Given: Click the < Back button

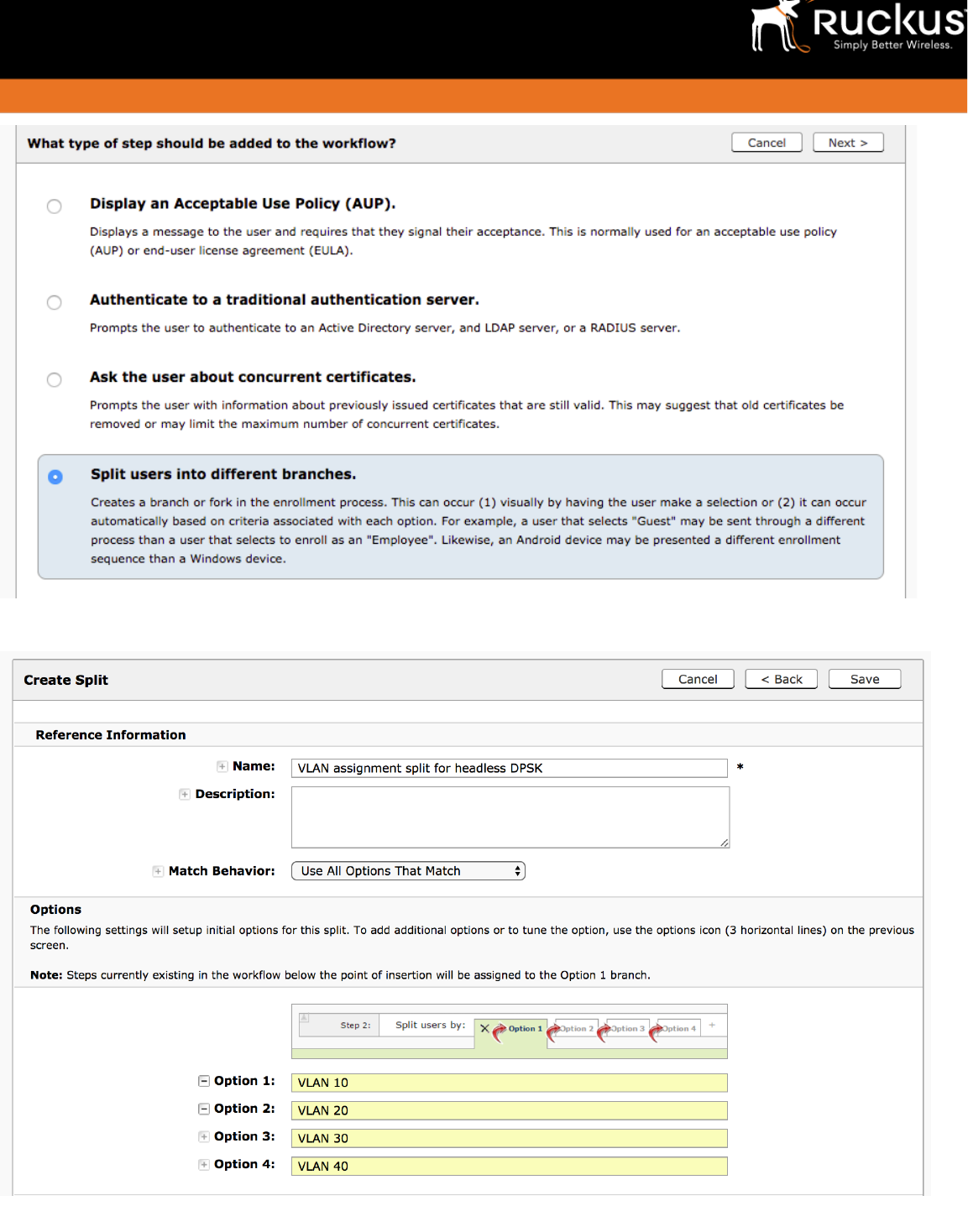Looking at the screenshot, I should coord(781,679).
